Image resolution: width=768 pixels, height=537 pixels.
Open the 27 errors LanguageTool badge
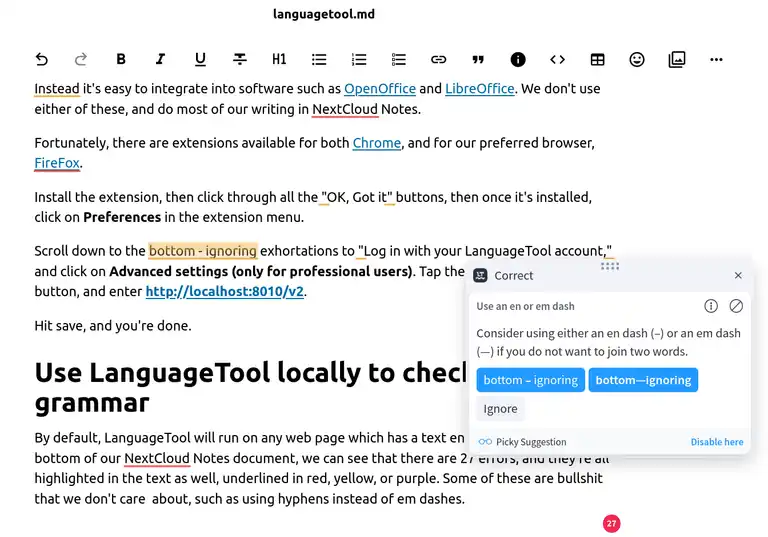(x=611, y=523)
